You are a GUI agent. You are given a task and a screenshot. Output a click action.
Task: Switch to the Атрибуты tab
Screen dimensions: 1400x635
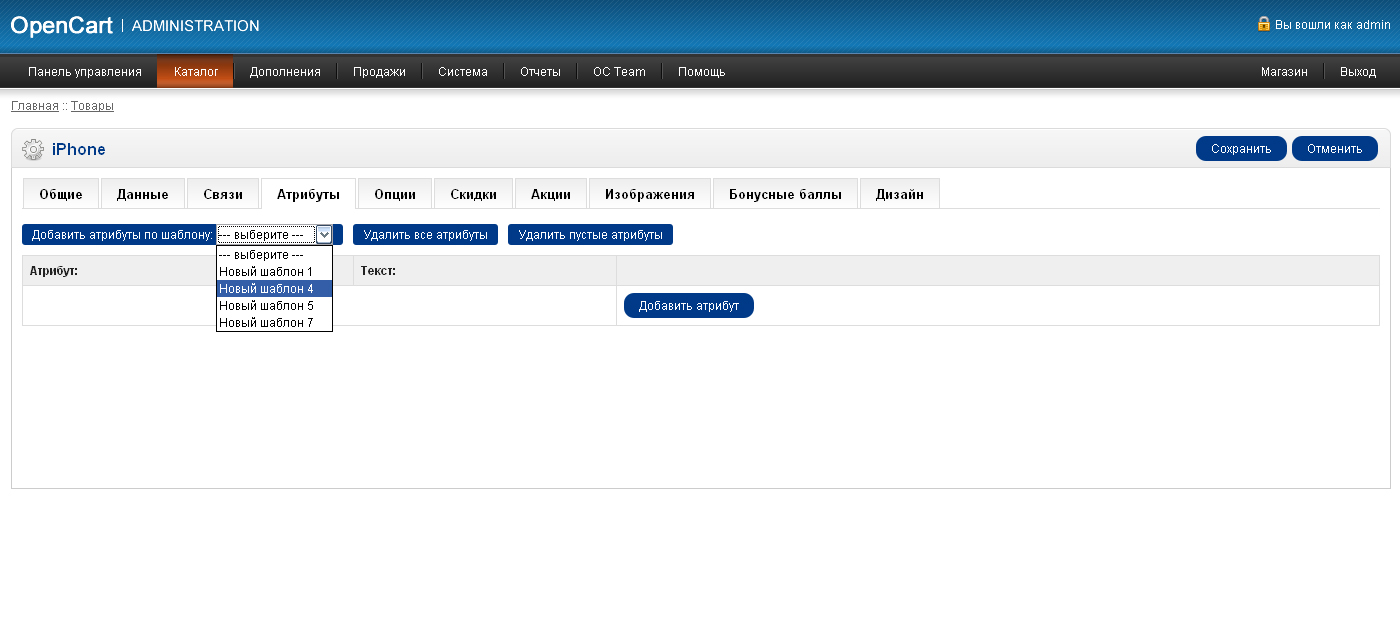[309, 194]
